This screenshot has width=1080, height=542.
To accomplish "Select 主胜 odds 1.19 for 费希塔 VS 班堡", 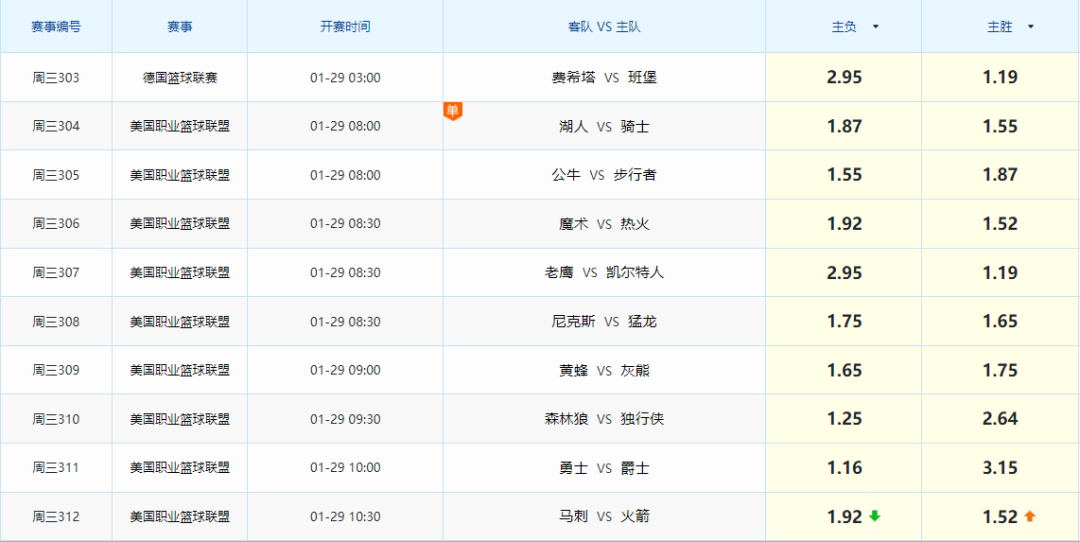I will click(1000, 77).
